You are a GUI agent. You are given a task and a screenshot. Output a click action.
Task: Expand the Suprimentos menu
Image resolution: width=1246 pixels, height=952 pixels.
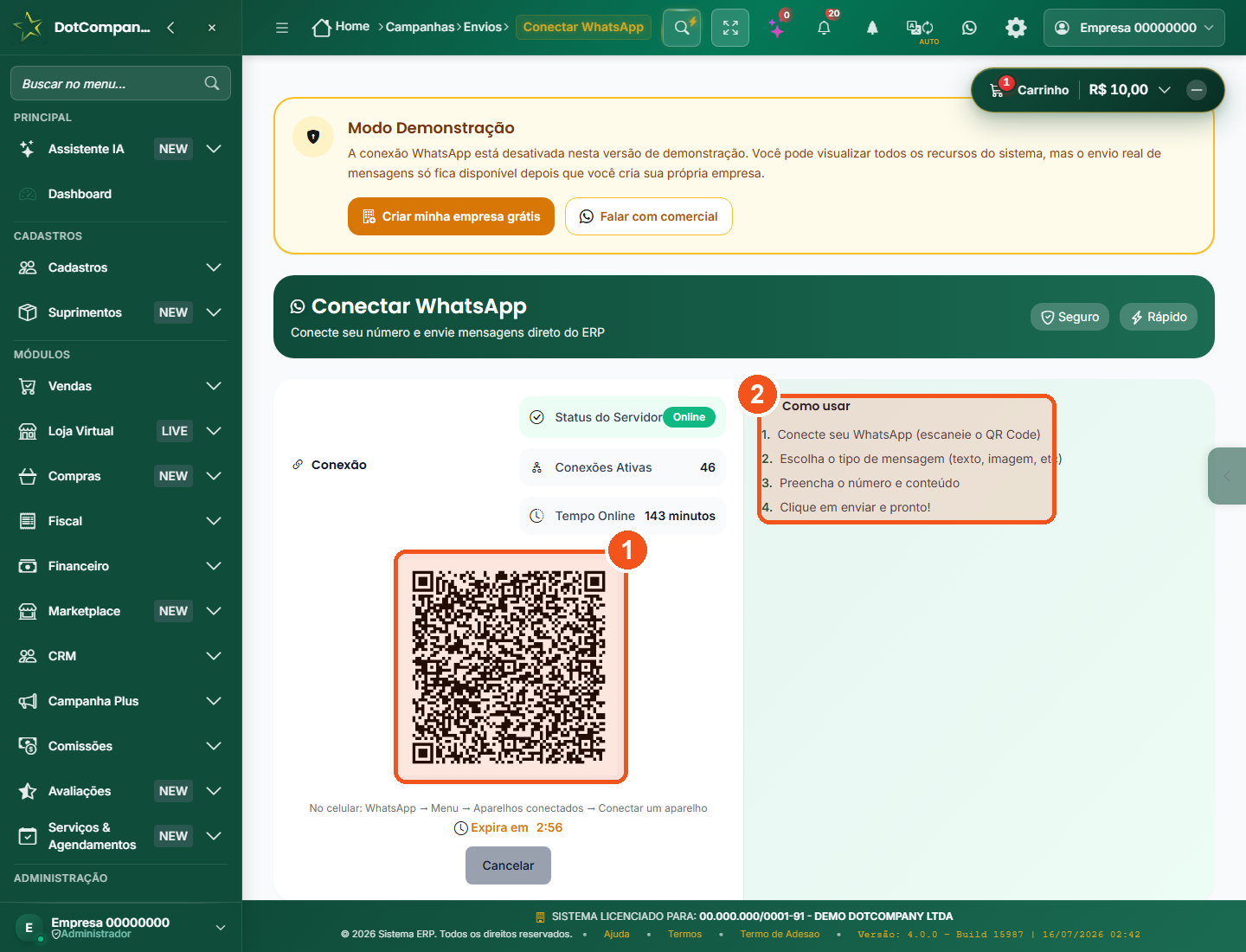120,312
